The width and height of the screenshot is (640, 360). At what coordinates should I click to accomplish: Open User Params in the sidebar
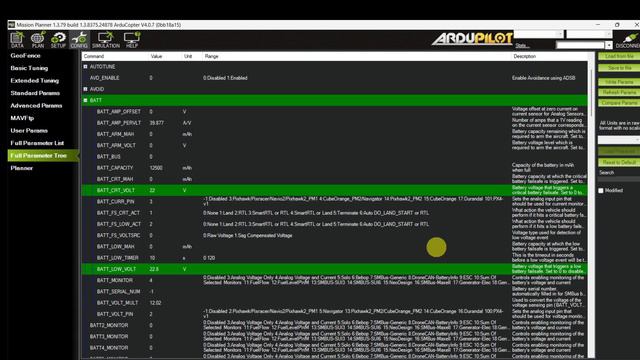pos(29,131)
